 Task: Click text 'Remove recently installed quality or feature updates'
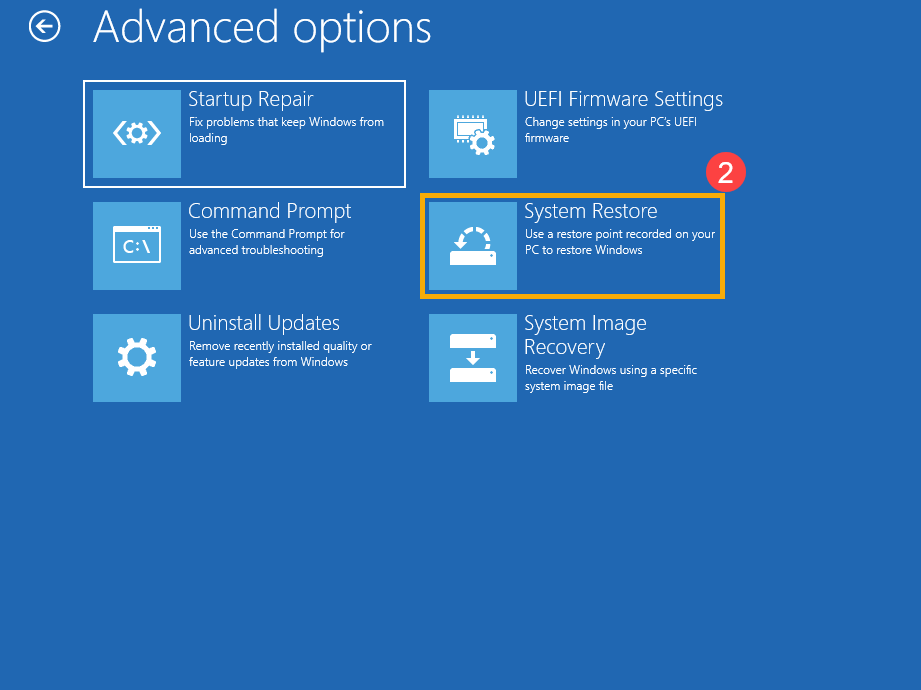[280, 354]
